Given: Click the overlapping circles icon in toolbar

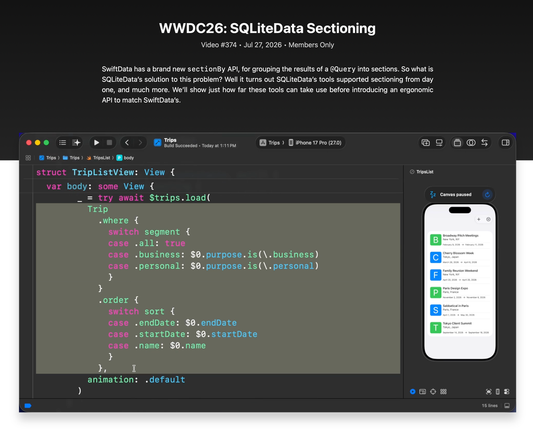Looking at the screenshot, I should (471, 143).
